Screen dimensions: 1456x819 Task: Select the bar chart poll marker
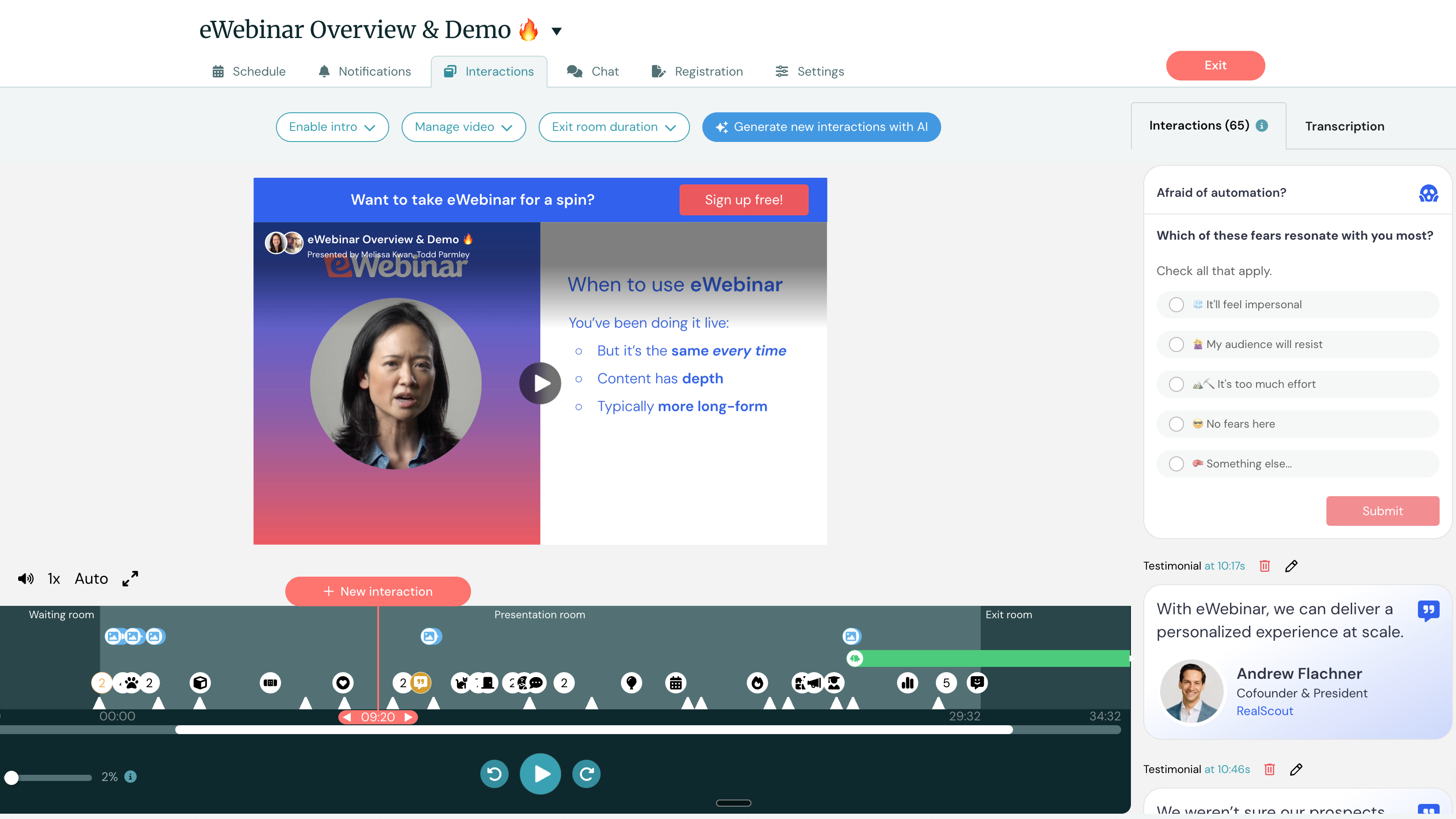(x=908, y=683)
